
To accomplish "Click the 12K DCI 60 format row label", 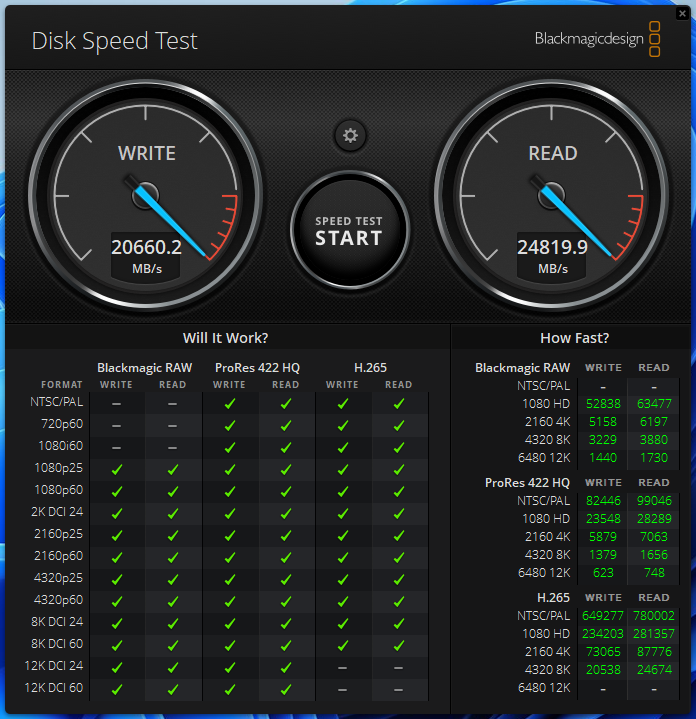I will tap(54, 688).
